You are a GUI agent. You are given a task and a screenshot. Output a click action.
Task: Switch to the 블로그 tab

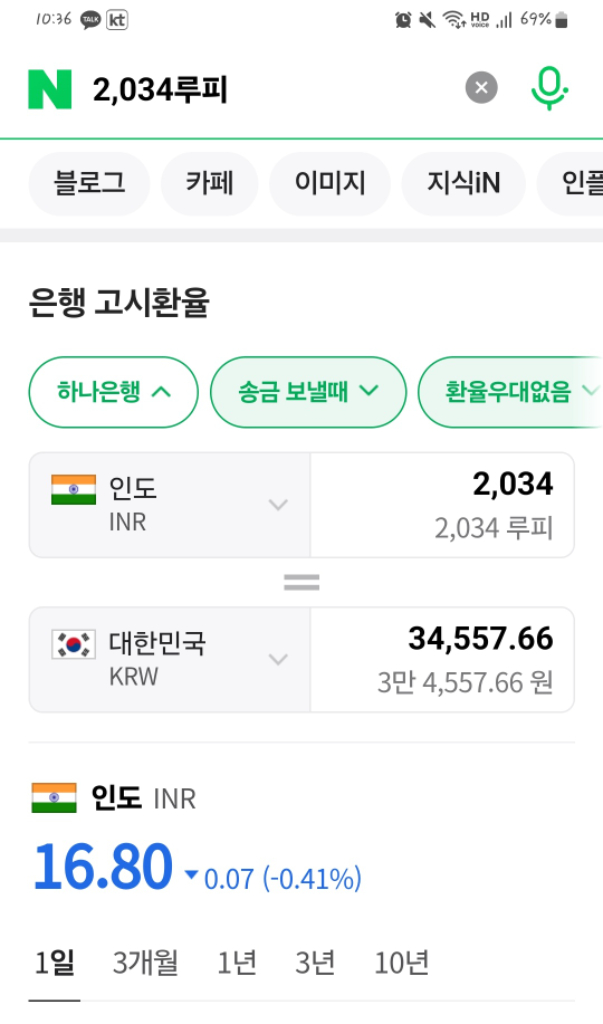[x=90, y=183]
